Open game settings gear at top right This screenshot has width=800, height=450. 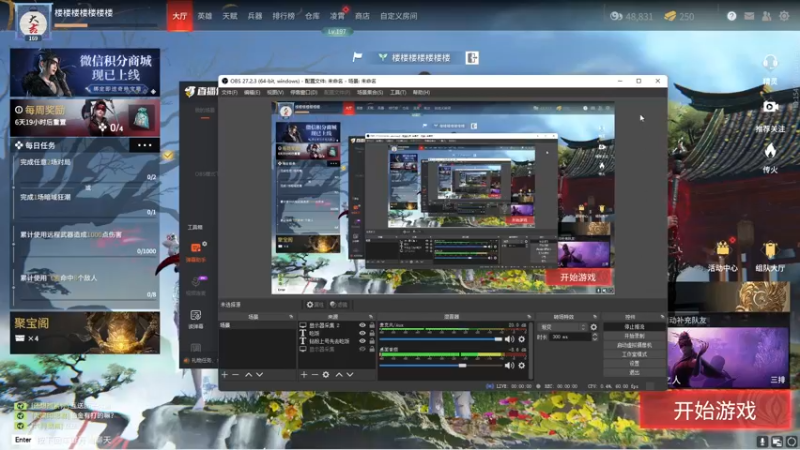(784, 16)
